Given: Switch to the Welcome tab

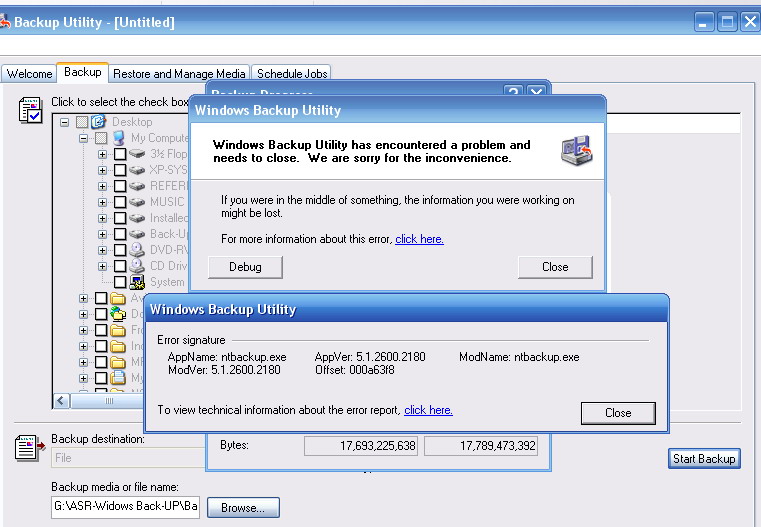Looking at the screenshot, I should [30, 74].
